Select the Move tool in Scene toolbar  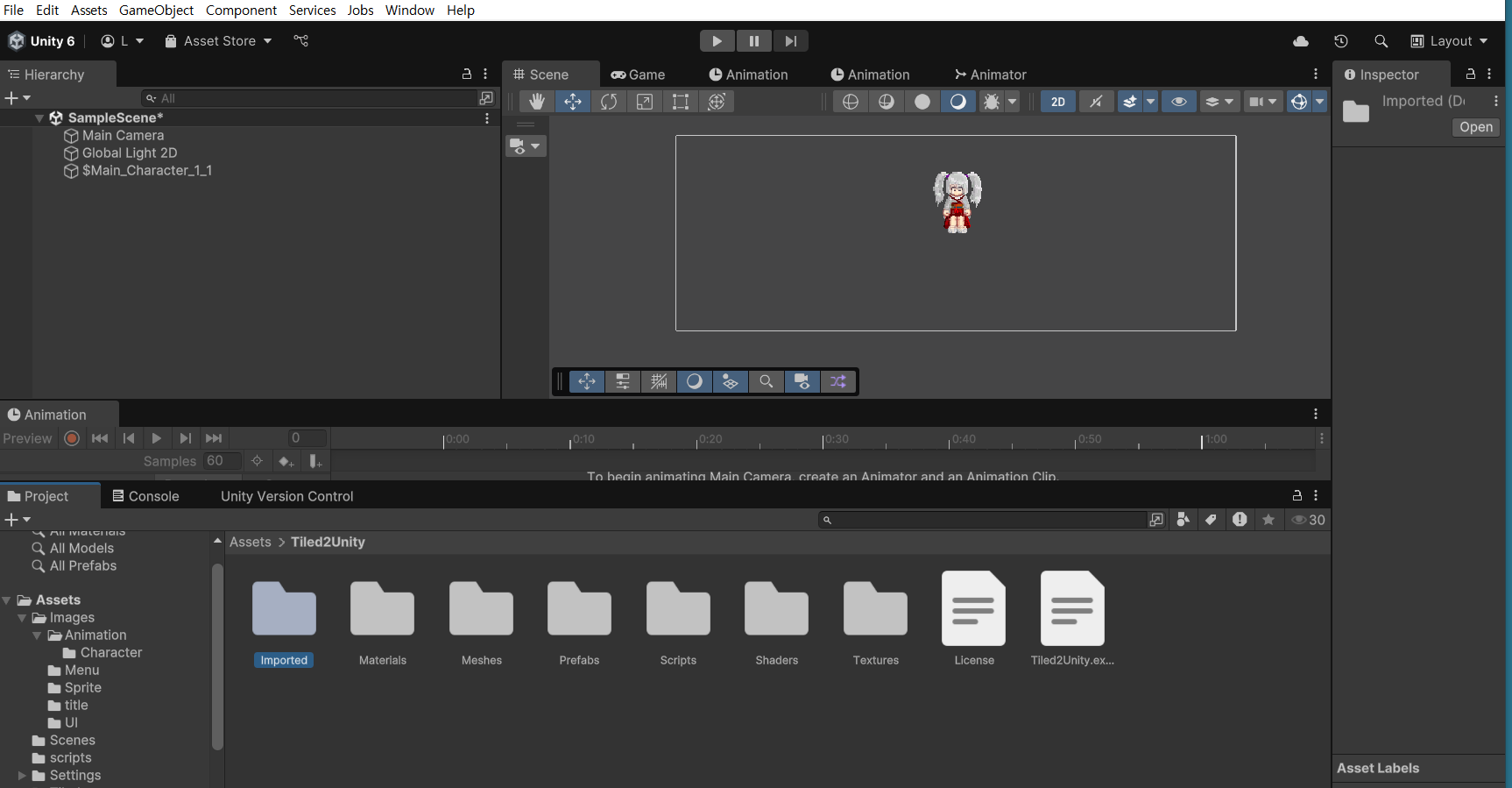click(x=572, y=102)
